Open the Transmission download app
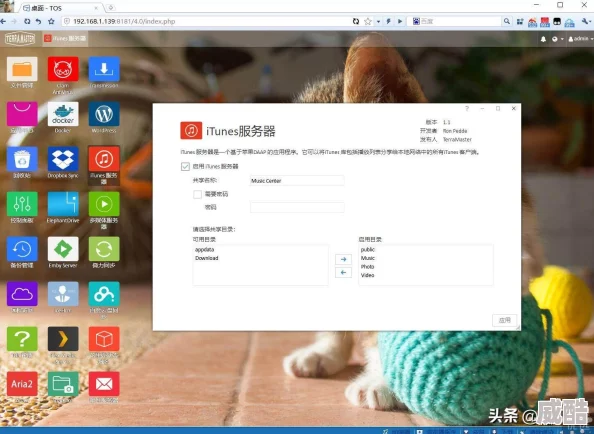Viewport: 594px width, 434px height. 104,69
